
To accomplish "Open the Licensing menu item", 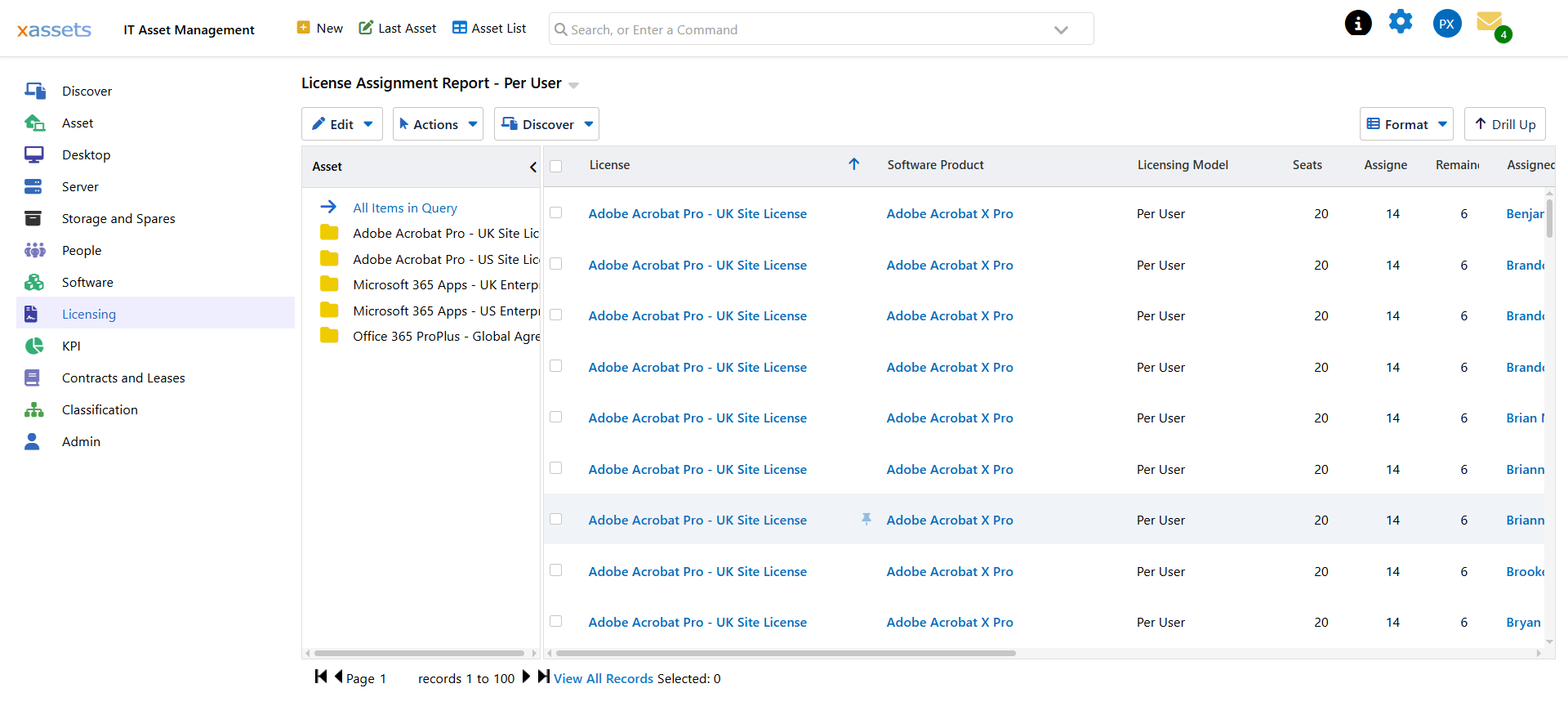I will (155, 314).
